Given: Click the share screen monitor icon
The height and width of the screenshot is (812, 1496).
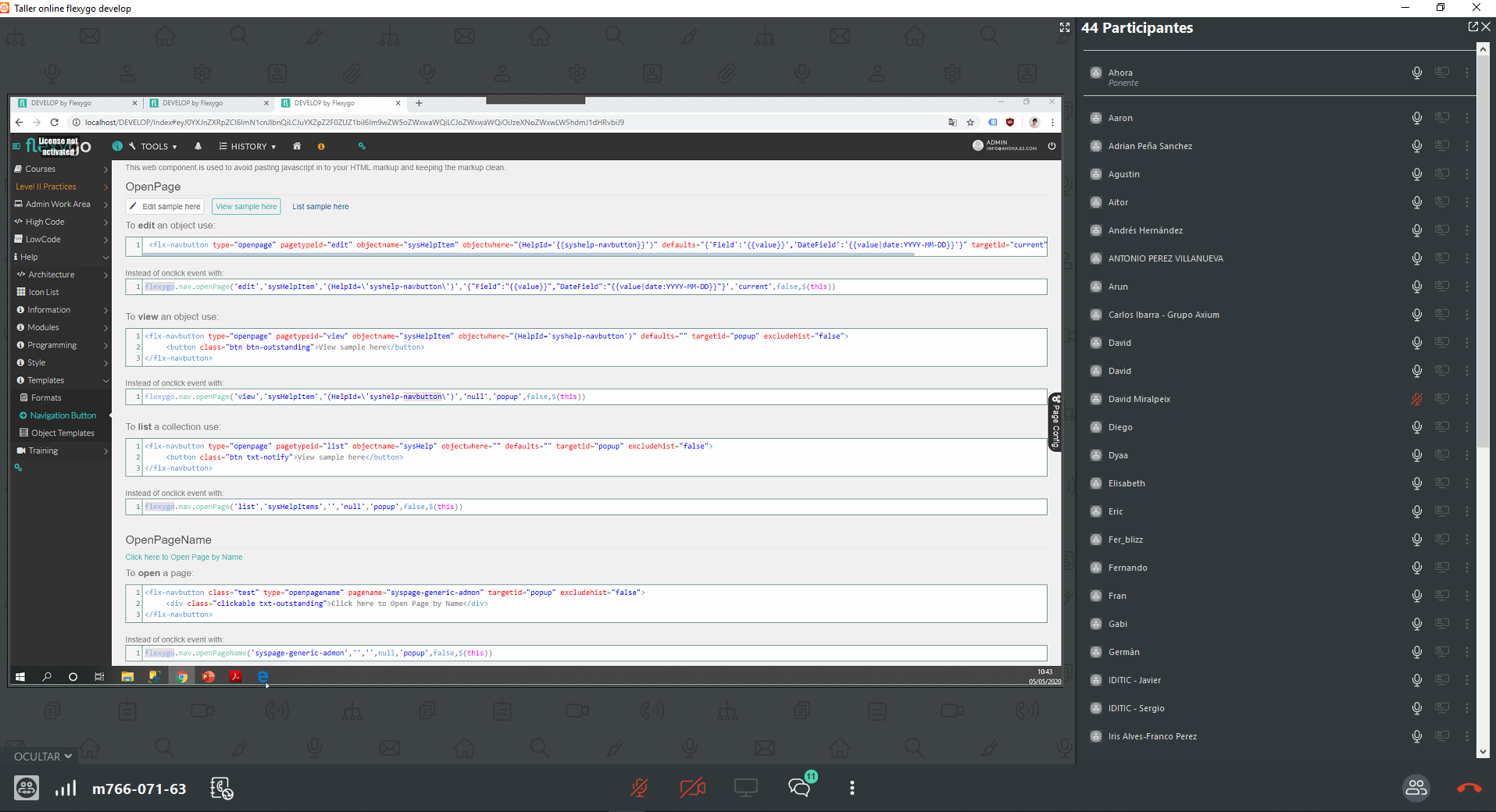Looking at the screenshot, I should [x=746, y=788].
